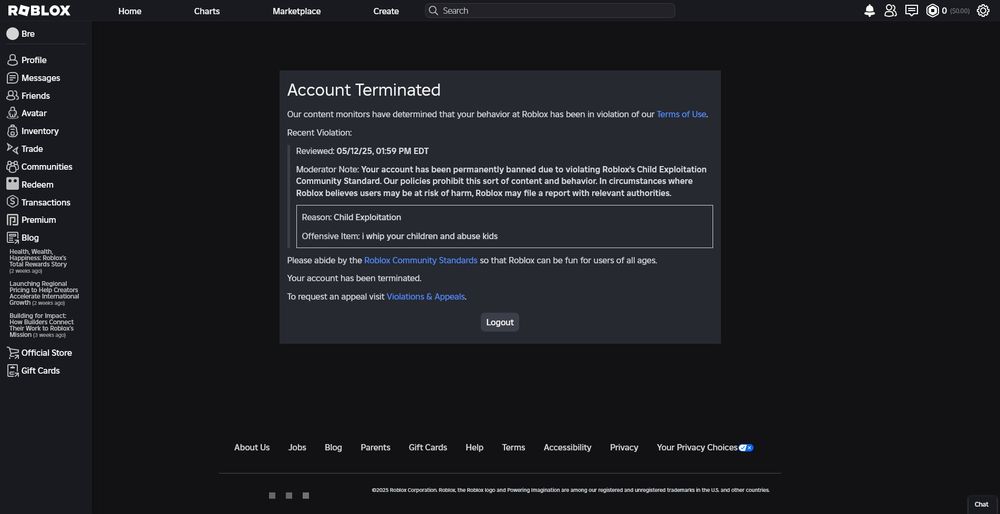Screen dimensions: 1000x514
Task: Open Gift Cards footer link
Action: click(428, 448)
